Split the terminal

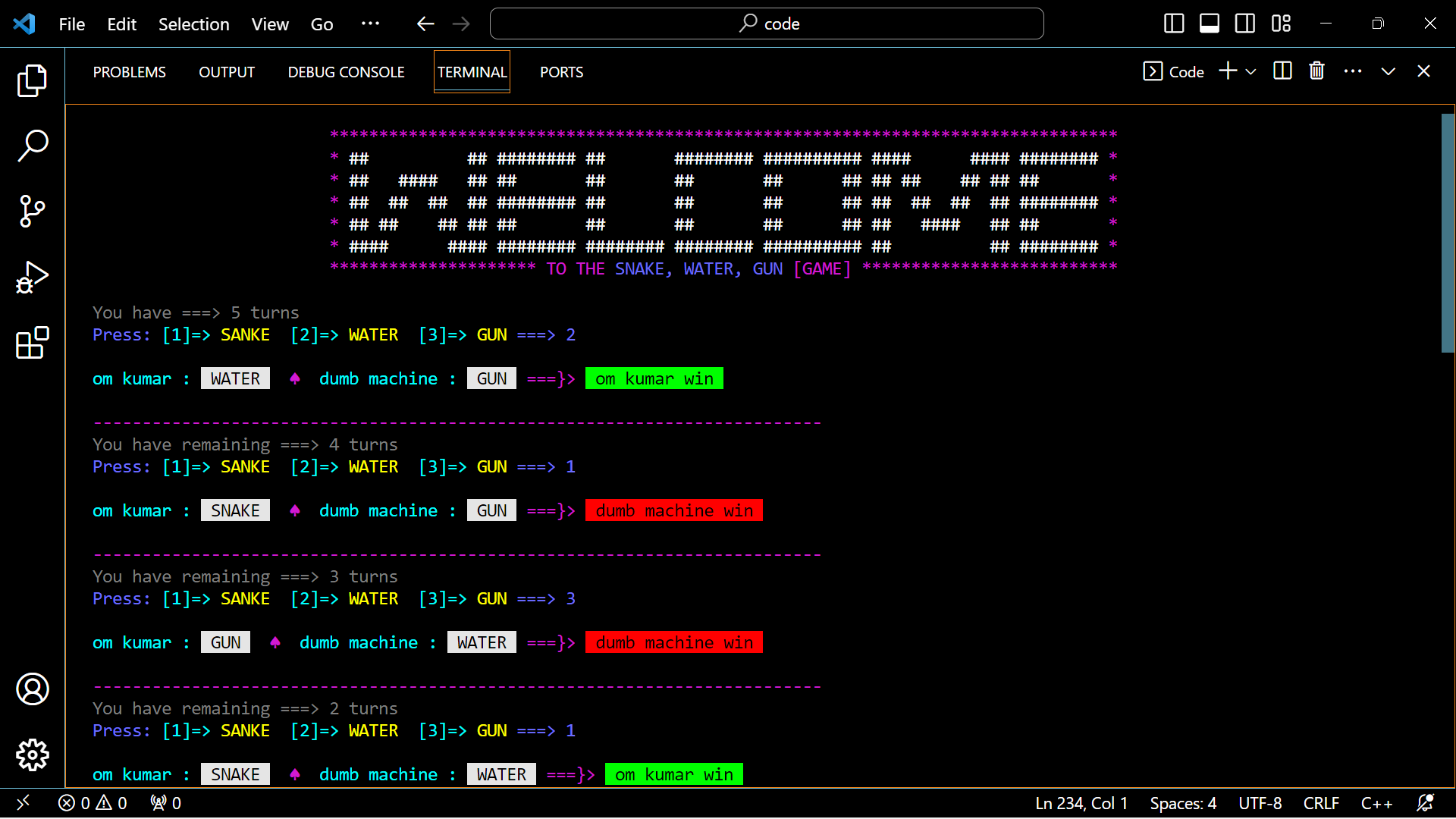pos(1282,71)
